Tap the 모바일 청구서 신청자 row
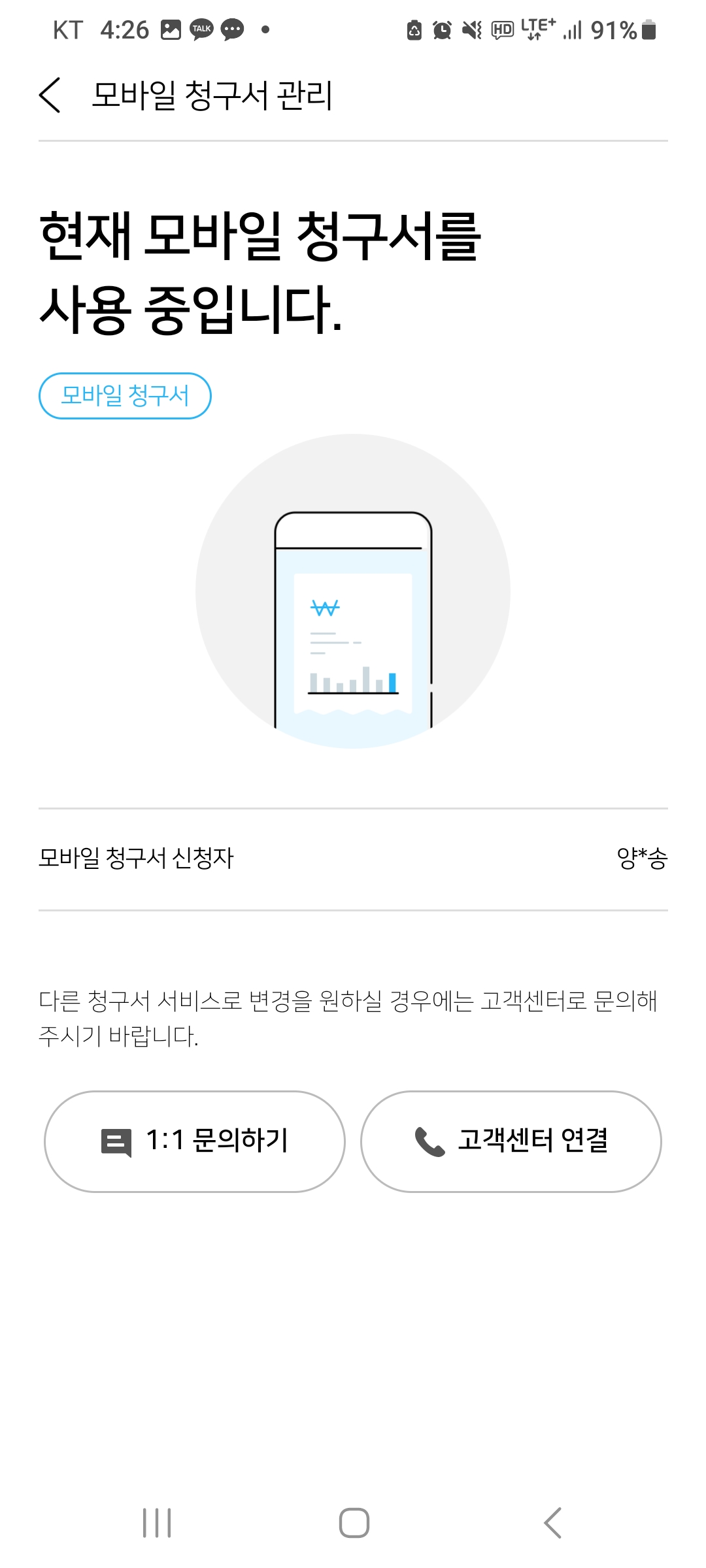Screen dimensions: 706x1568 353,858
